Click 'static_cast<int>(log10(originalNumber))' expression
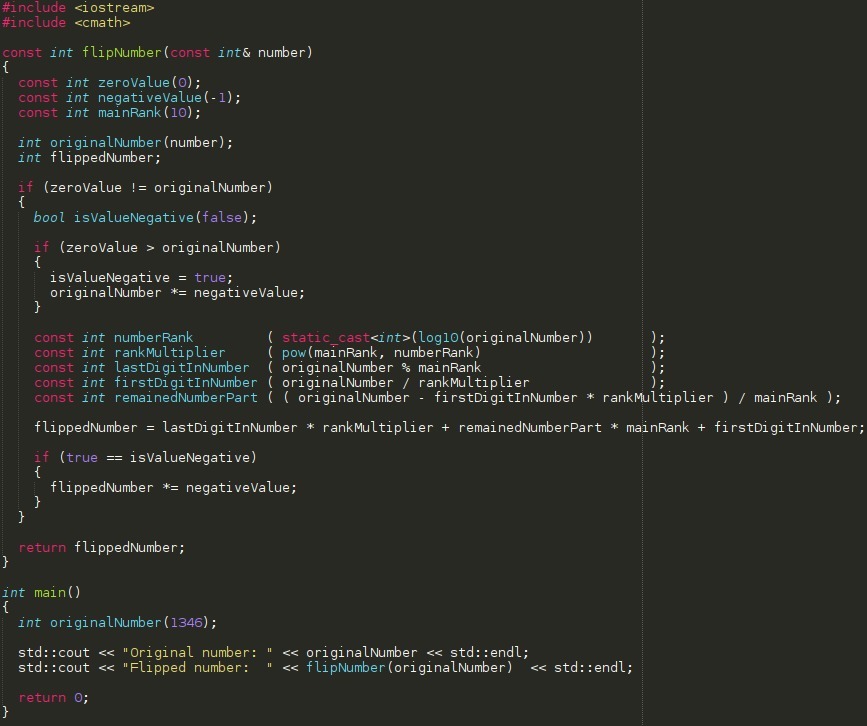Screen dimensions: 867x726 tap(437, 337)
